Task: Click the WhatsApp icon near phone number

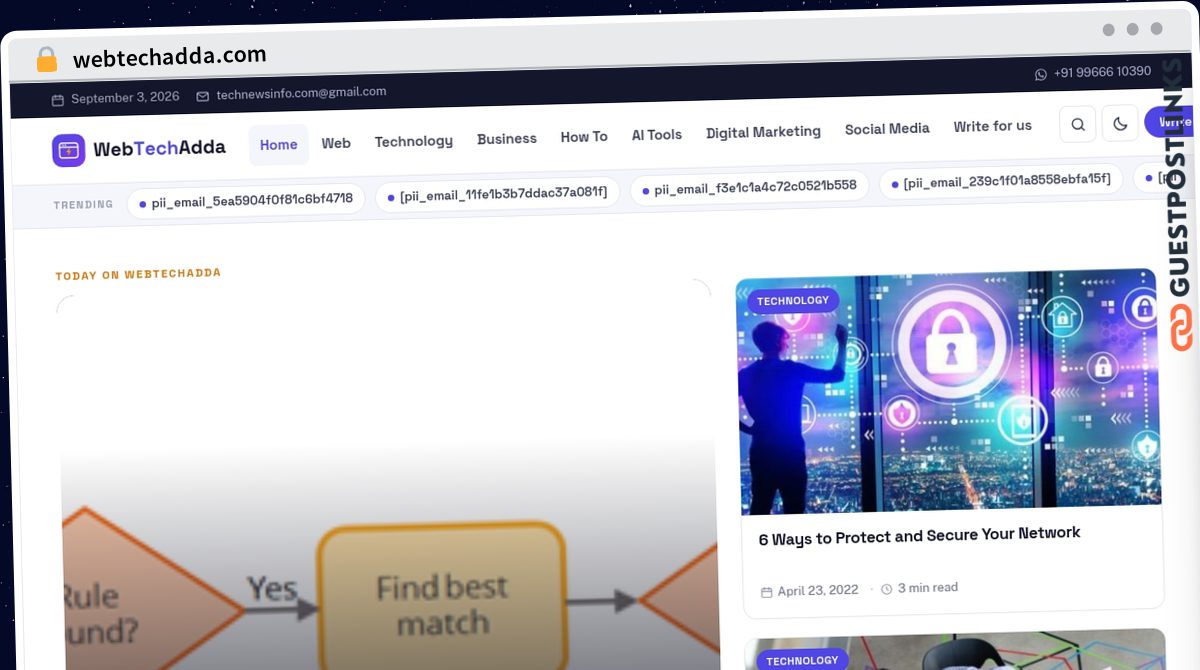Action: pos(1041,74)
